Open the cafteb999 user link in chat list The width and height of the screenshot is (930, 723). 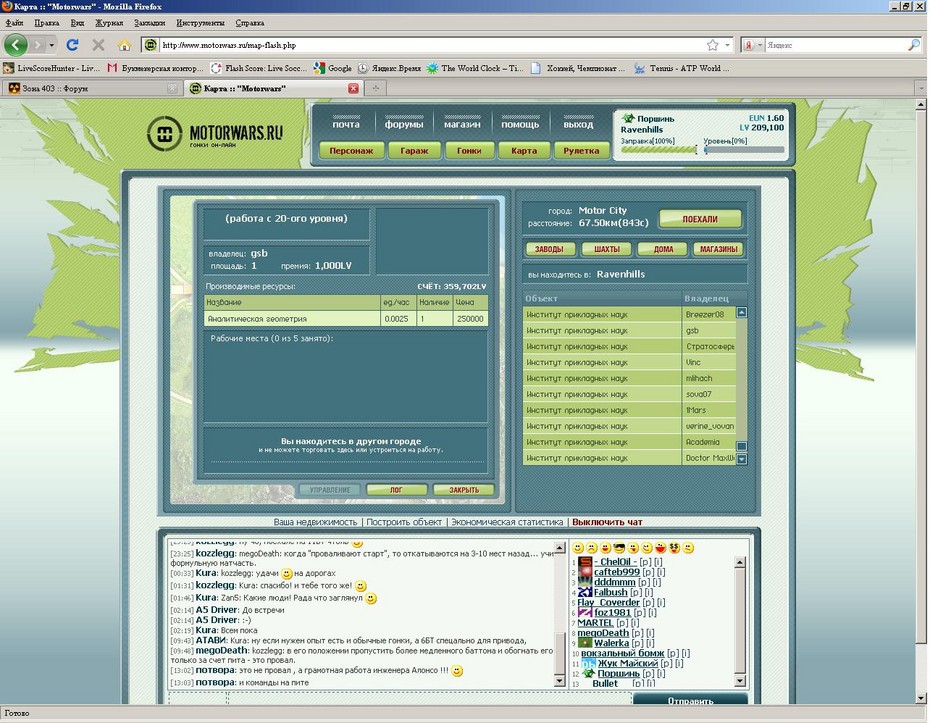(616, 572)
